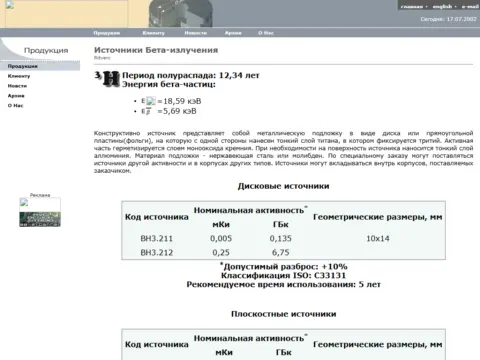Click the Реклама label above the banner

[40, 195]
